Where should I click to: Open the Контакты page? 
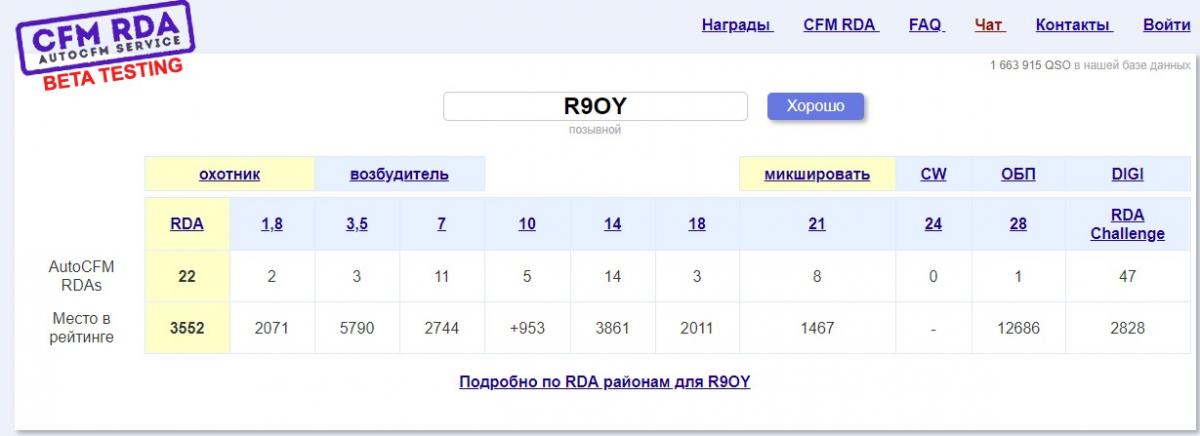tap(1073, 25)
